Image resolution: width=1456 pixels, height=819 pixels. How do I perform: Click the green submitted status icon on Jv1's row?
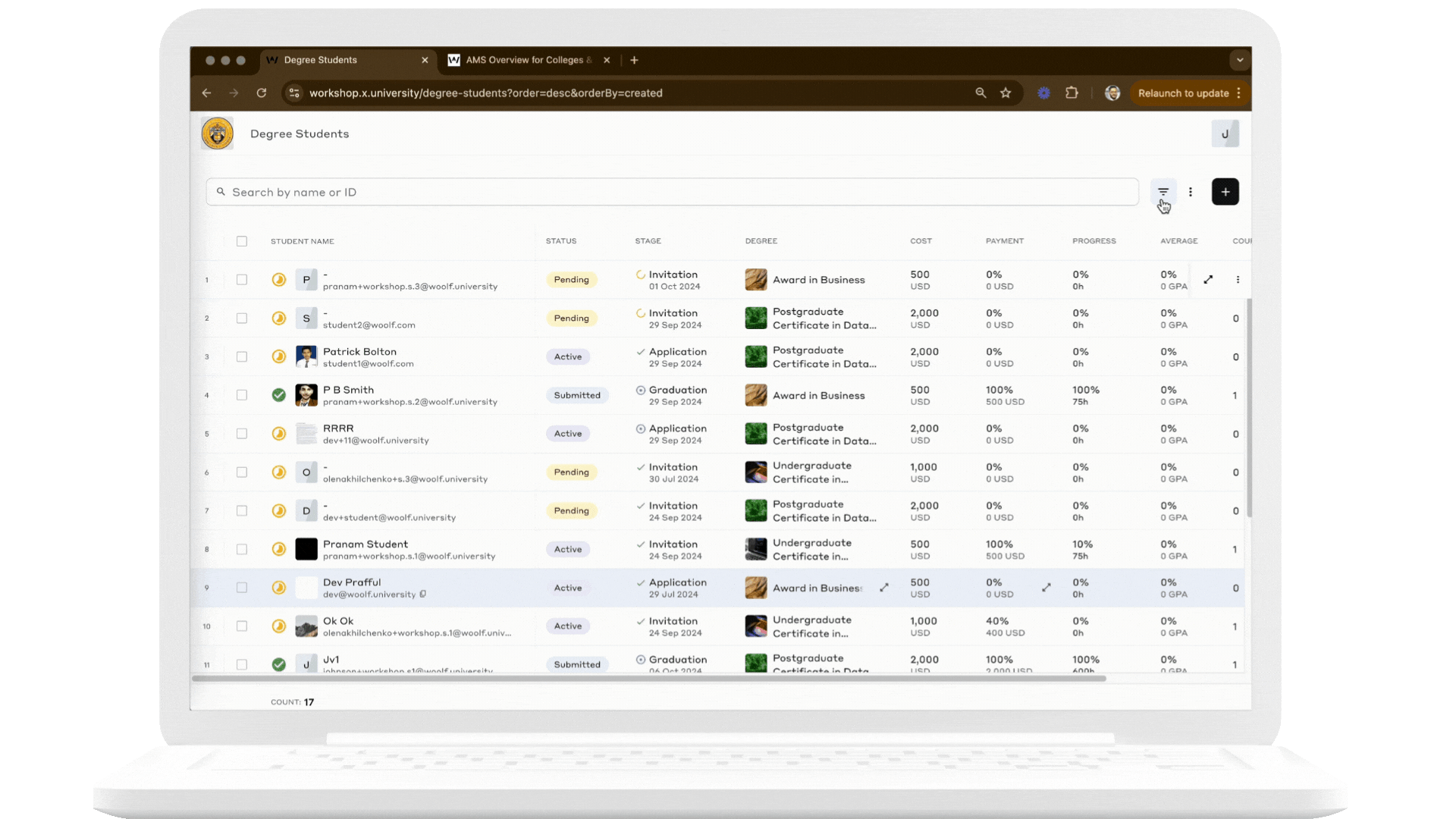pos(279,664)
